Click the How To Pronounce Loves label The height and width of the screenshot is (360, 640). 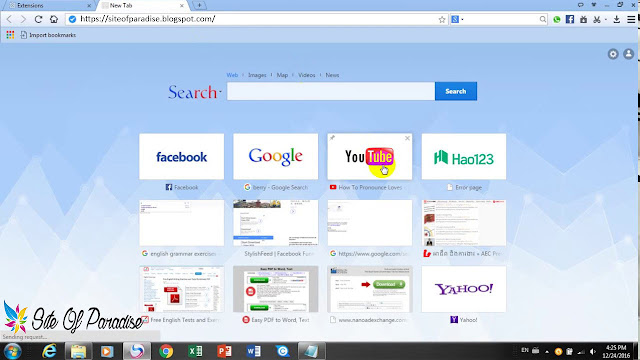pos(370,187)
